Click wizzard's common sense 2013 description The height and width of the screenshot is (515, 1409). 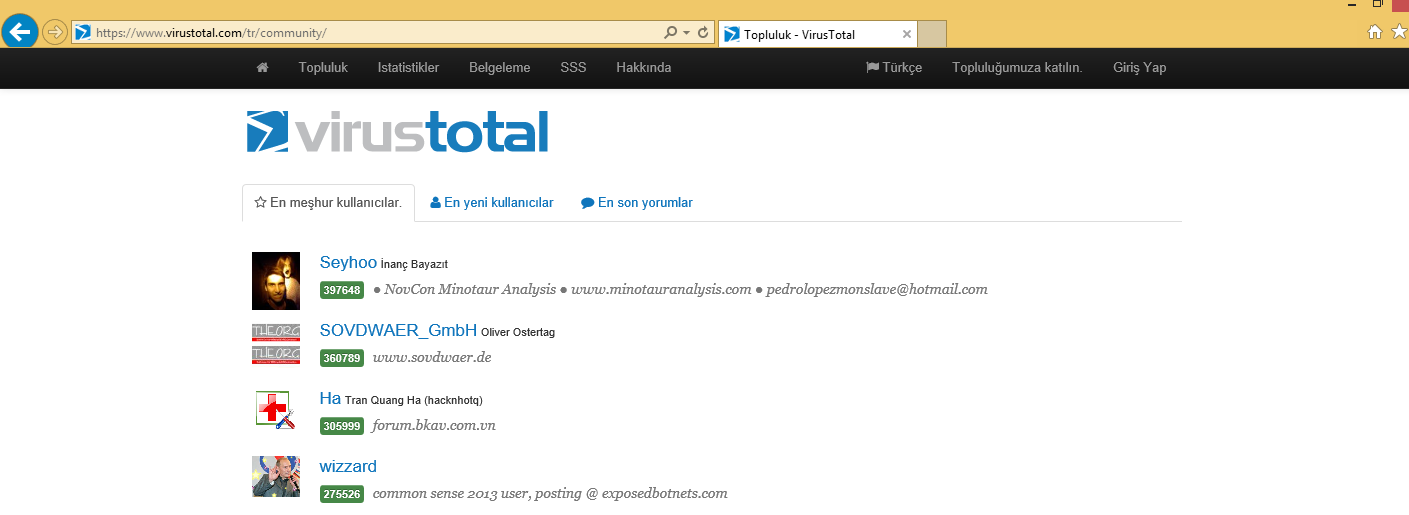point(550,493)
